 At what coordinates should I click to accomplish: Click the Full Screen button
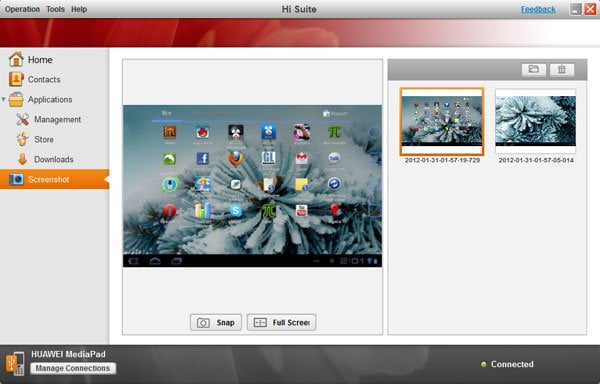click(x=282, y=322)
